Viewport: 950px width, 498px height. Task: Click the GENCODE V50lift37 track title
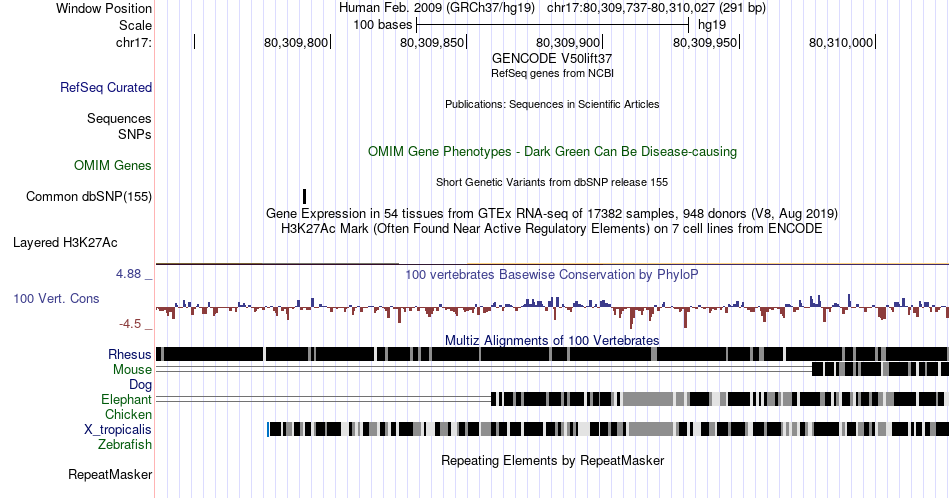tap(552, 58)
